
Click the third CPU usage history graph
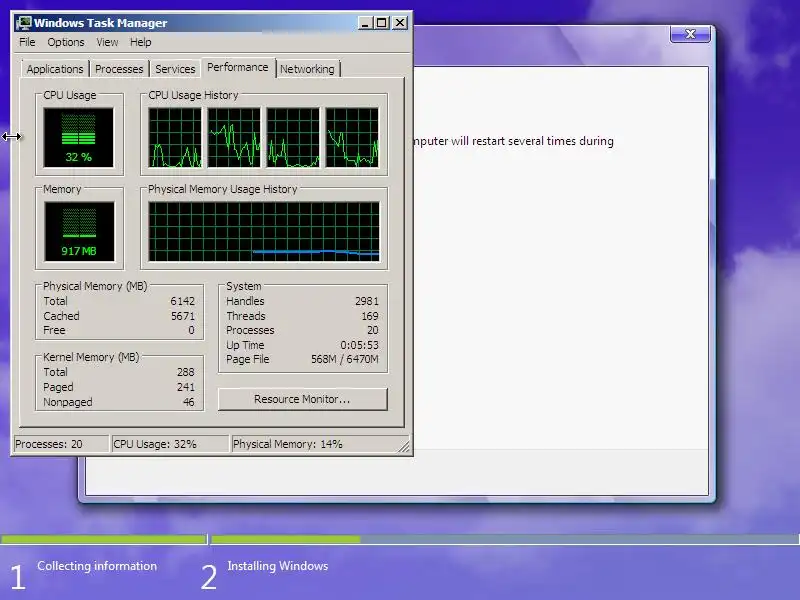click(x=293, y=138)
